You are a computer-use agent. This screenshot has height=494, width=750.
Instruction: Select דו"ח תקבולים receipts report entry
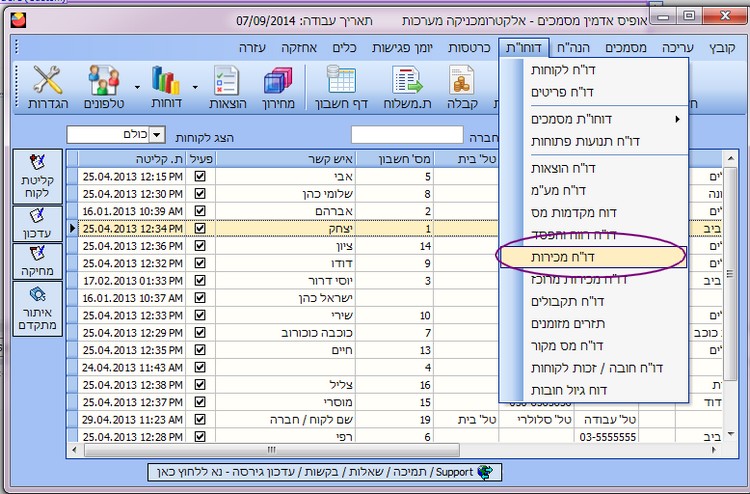click(x=593, y=302)
